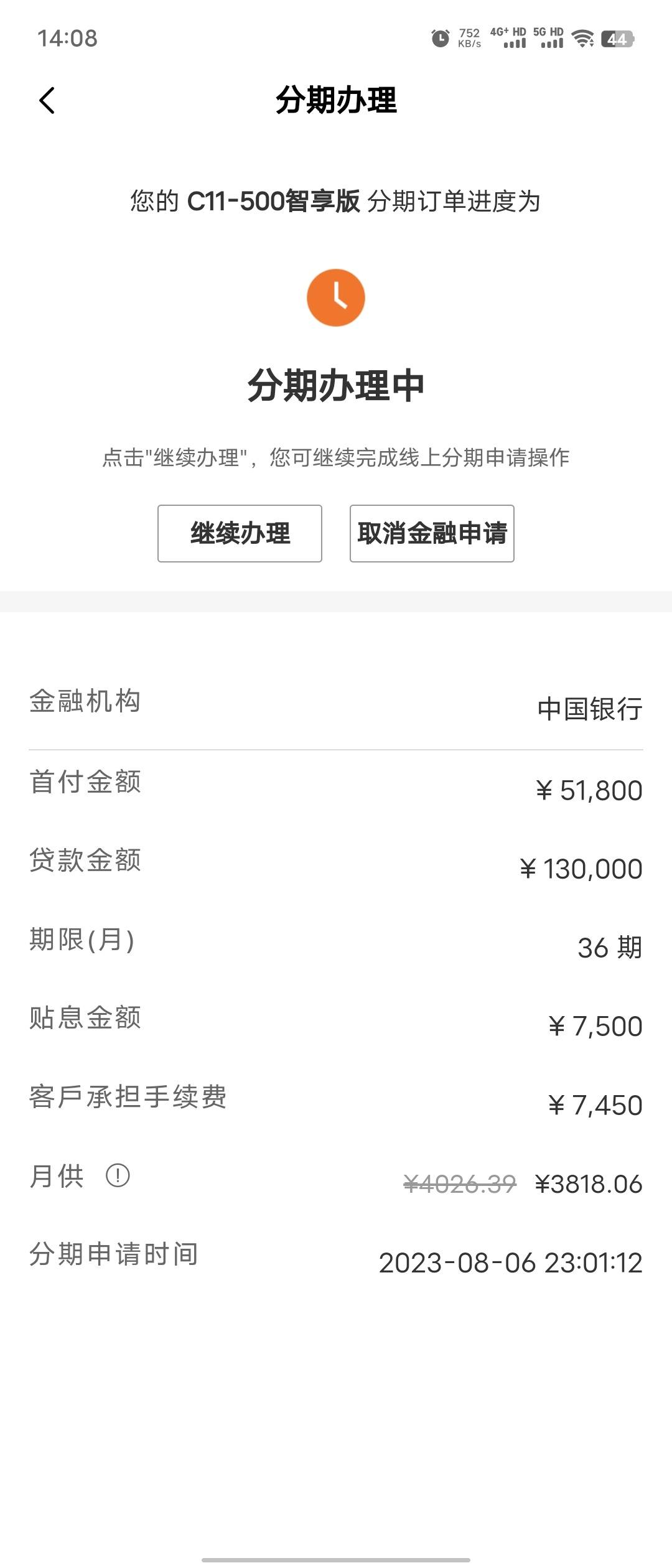Open the 月供 info exclamation icon

coord(118,1175)
